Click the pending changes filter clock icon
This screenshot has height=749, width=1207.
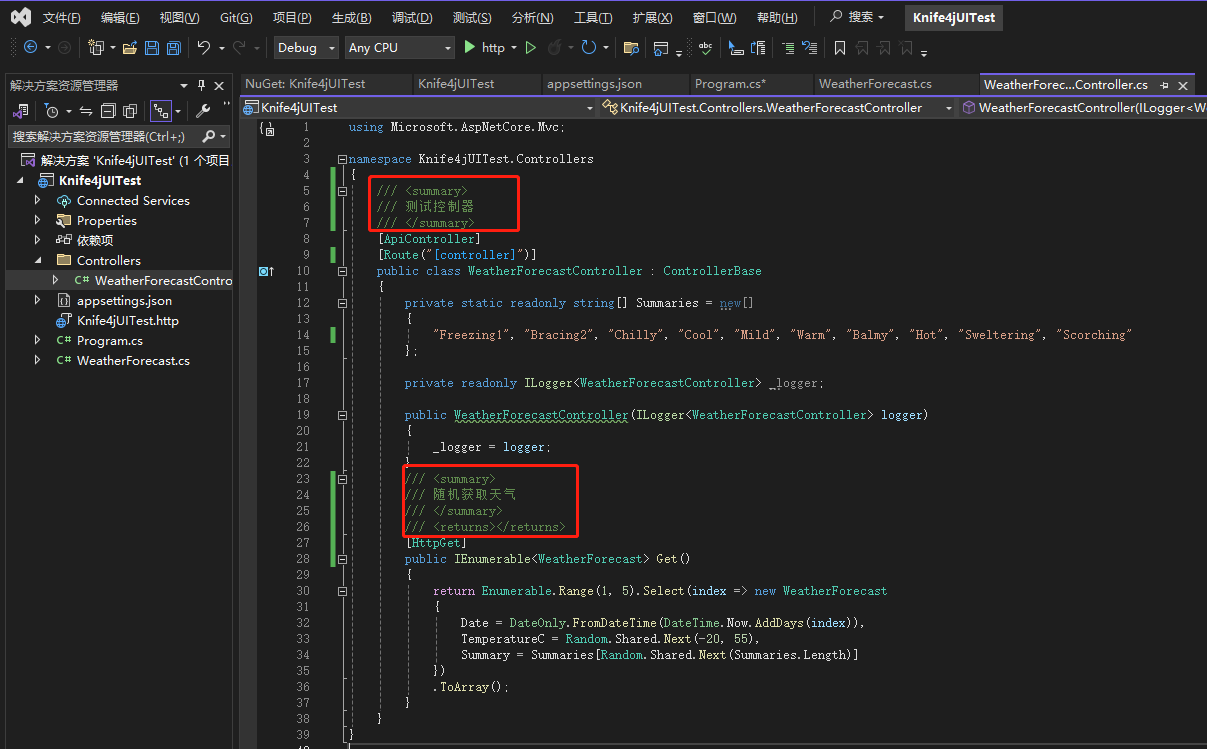coord(52,110)
